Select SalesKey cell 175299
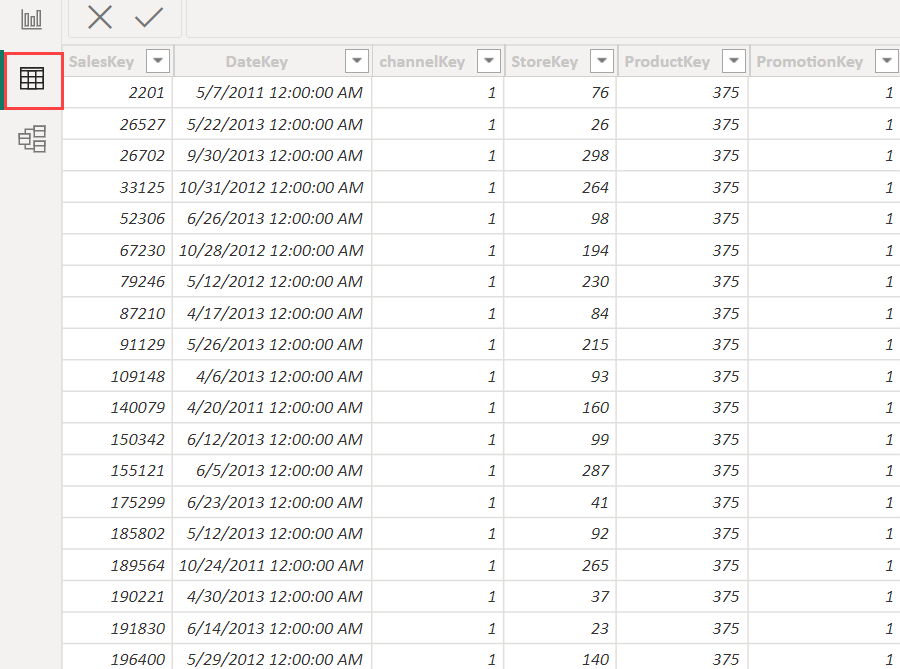This screenshot has width=900, height=669. [x=118, y=503]
